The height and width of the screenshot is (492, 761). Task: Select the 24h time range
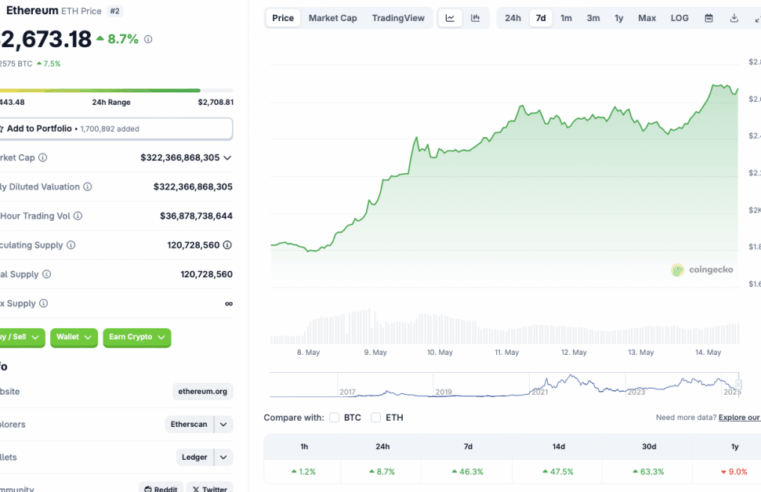click(513, 18)
